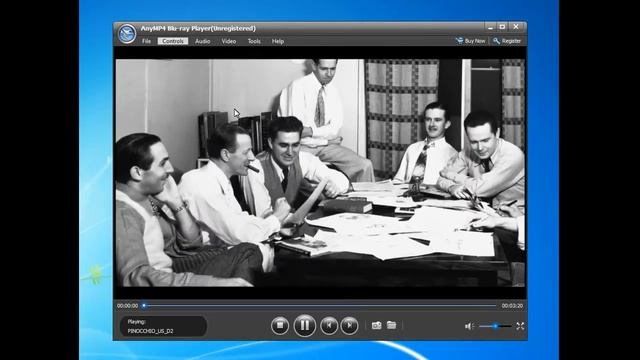Screen dimensions: 640x360
Task: Open the snapshot folder icon
Action: tap(391, 325)
